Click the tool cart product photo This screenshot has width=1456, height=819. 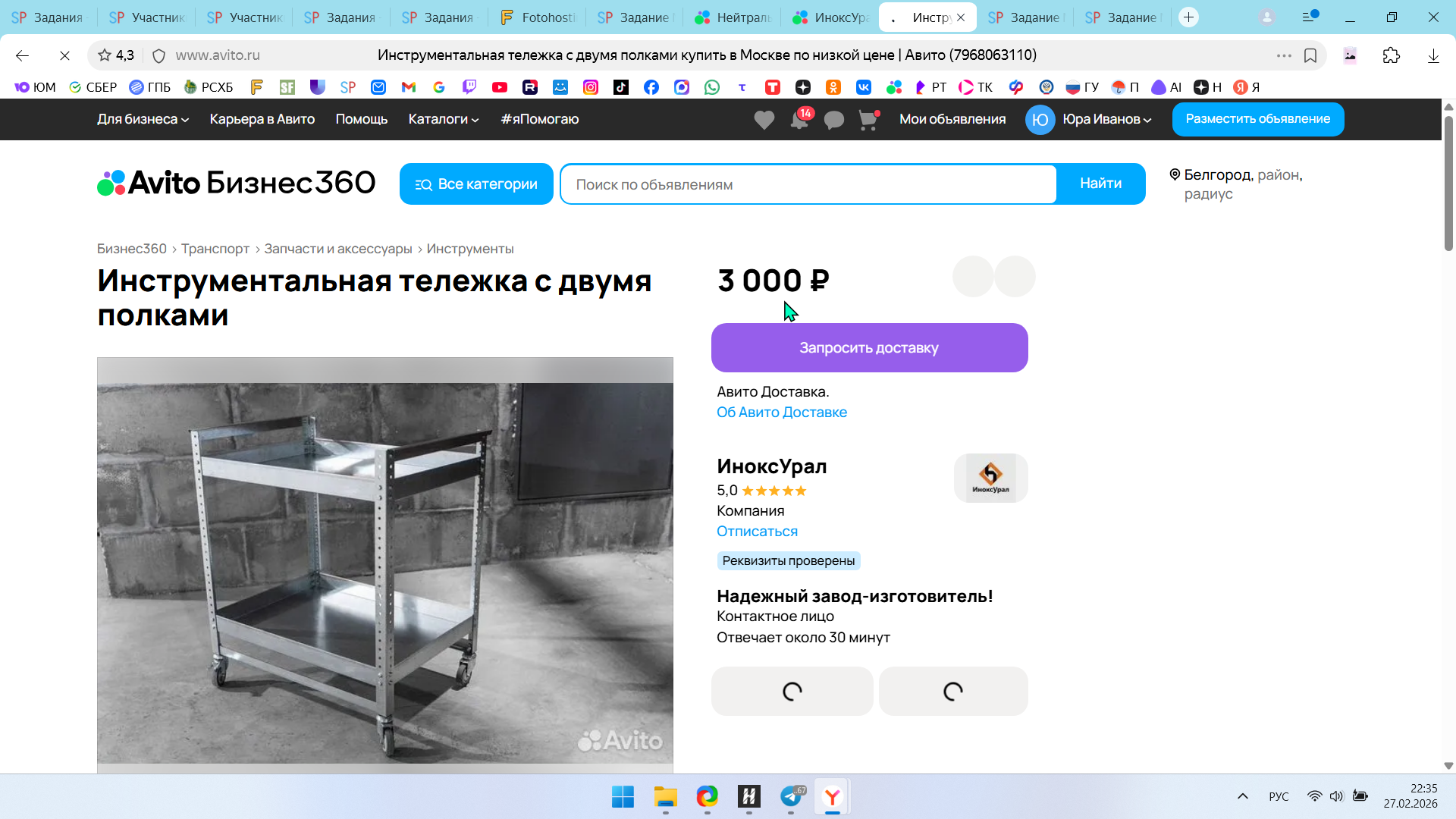[x=385, y=561]
